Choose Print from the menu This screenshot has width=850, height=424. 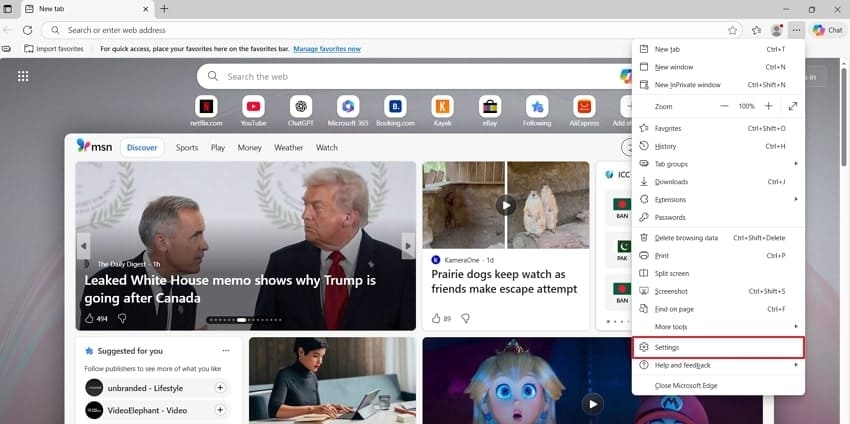coord(719,256)
